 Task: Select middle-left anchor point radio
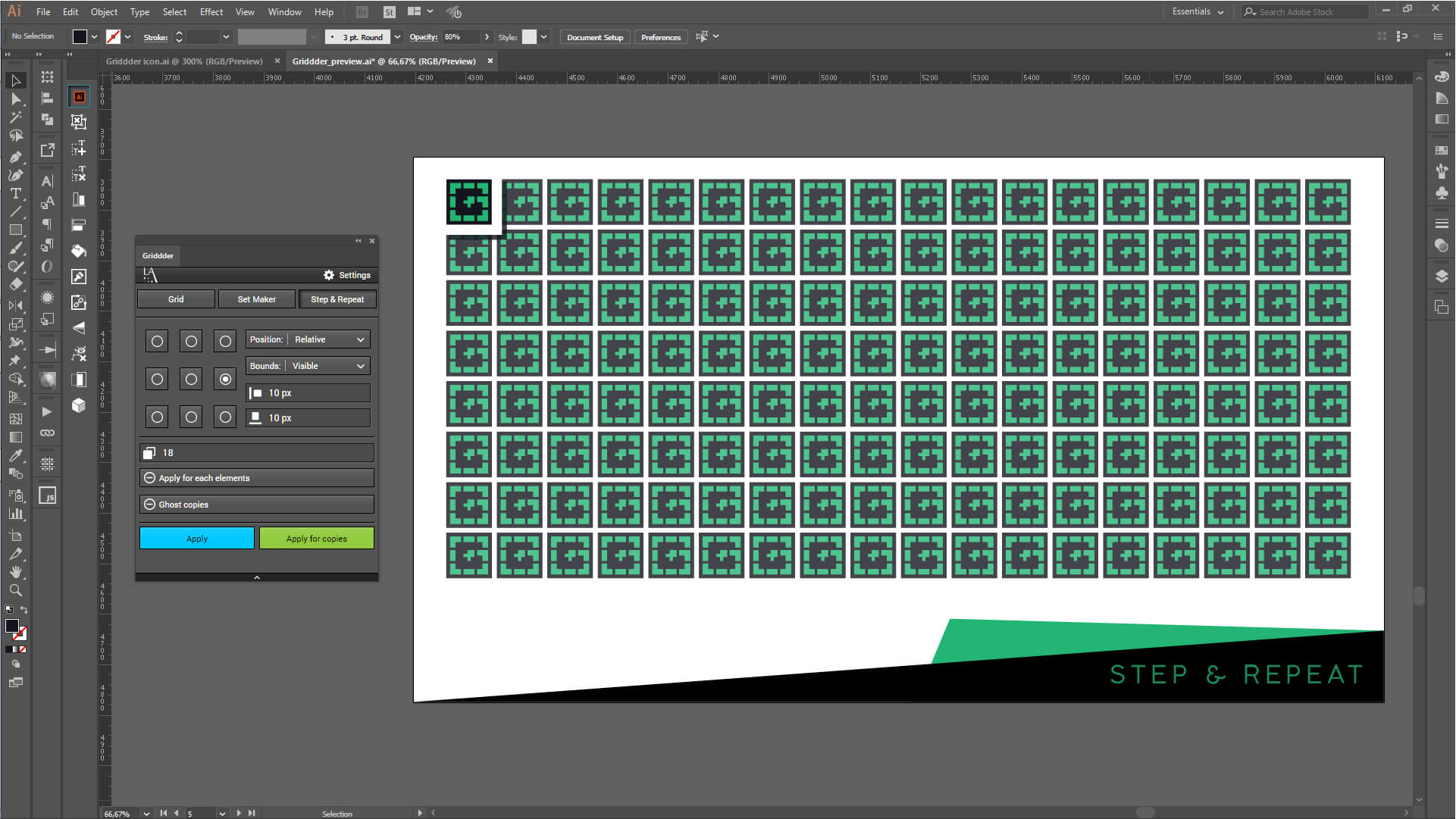coord(157,380)
